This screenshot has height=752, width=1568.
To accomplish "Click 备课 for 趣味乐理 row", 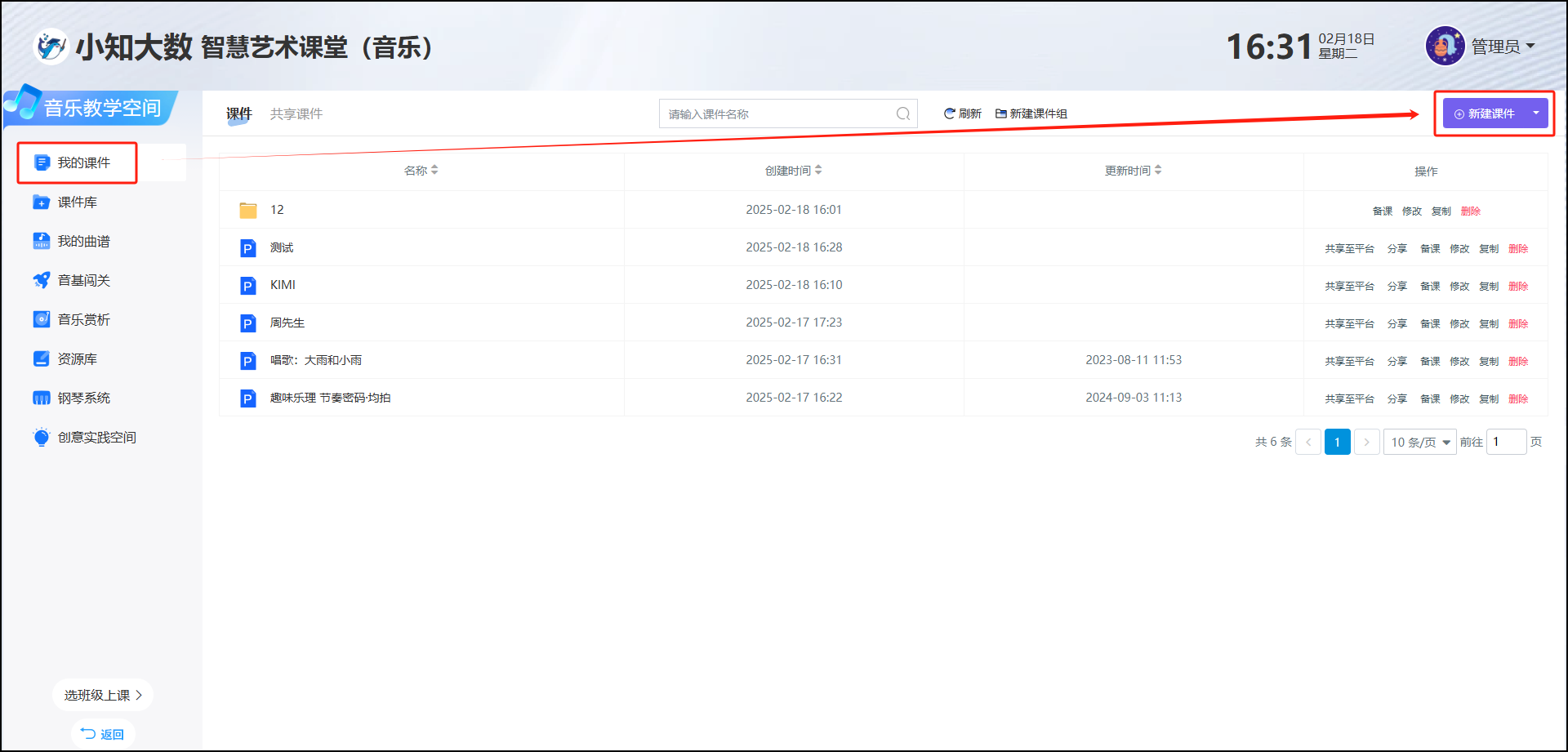I will 1430,398.
